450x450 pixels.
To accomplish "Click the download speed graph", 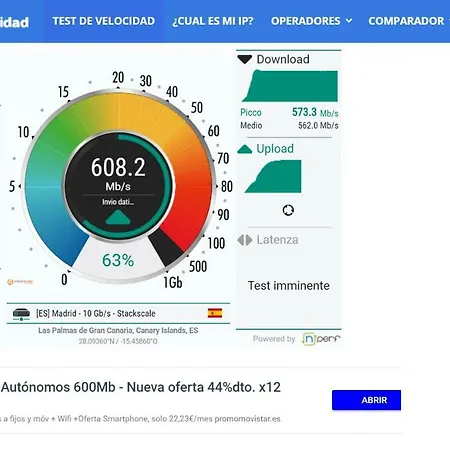I will pos(290,86).
